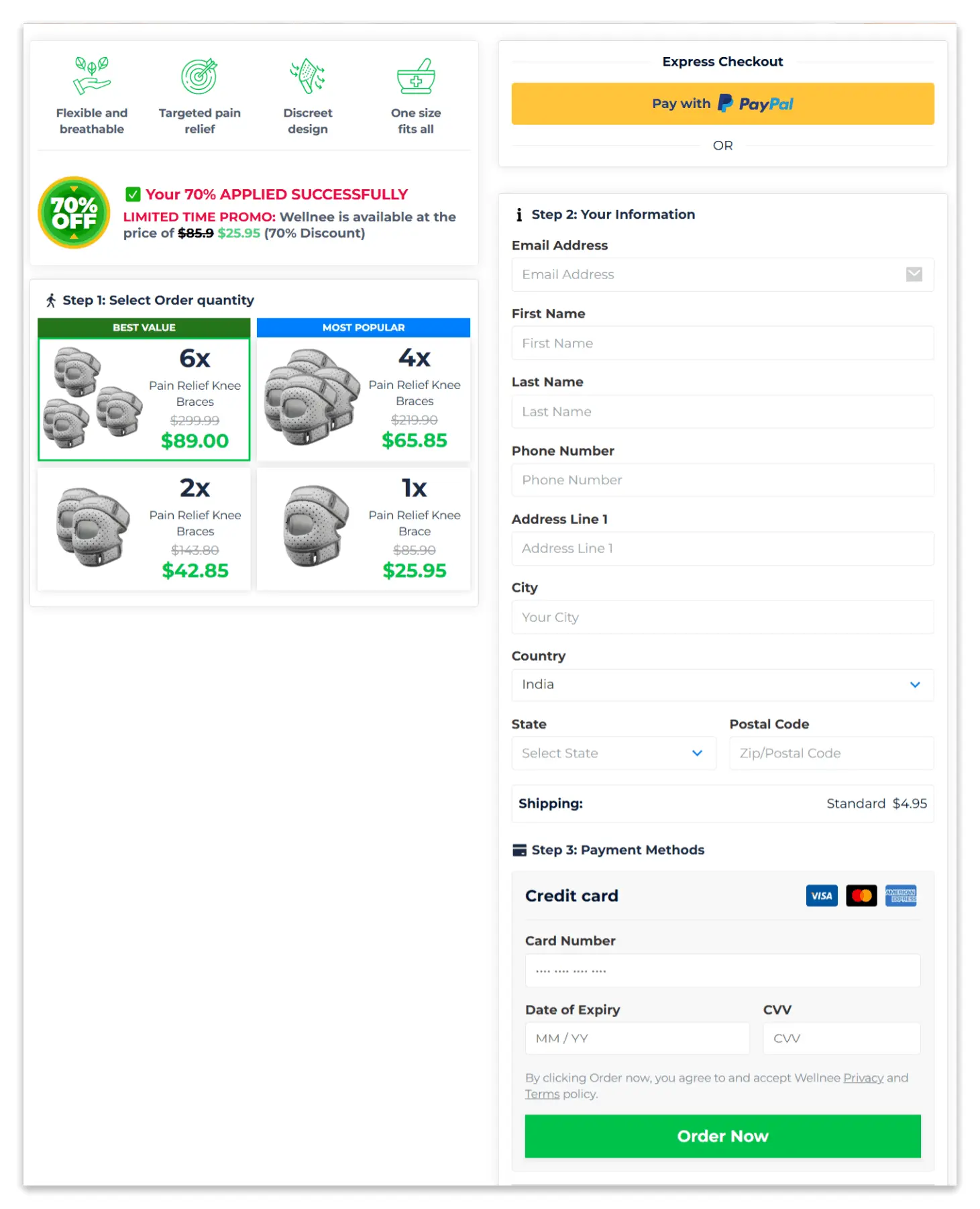980x1209 pixels.
Task: Click the Mastercard logo
Action: coord(861,896)
